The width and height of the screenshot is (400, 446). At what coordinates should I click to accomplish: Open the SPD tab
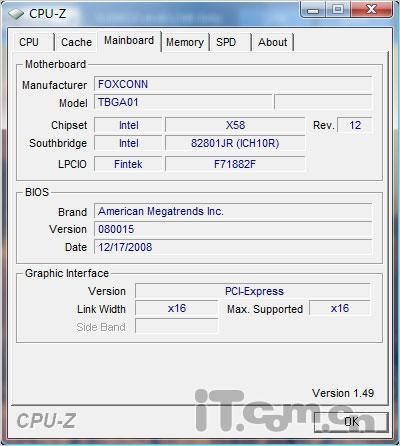pos(226,42)
